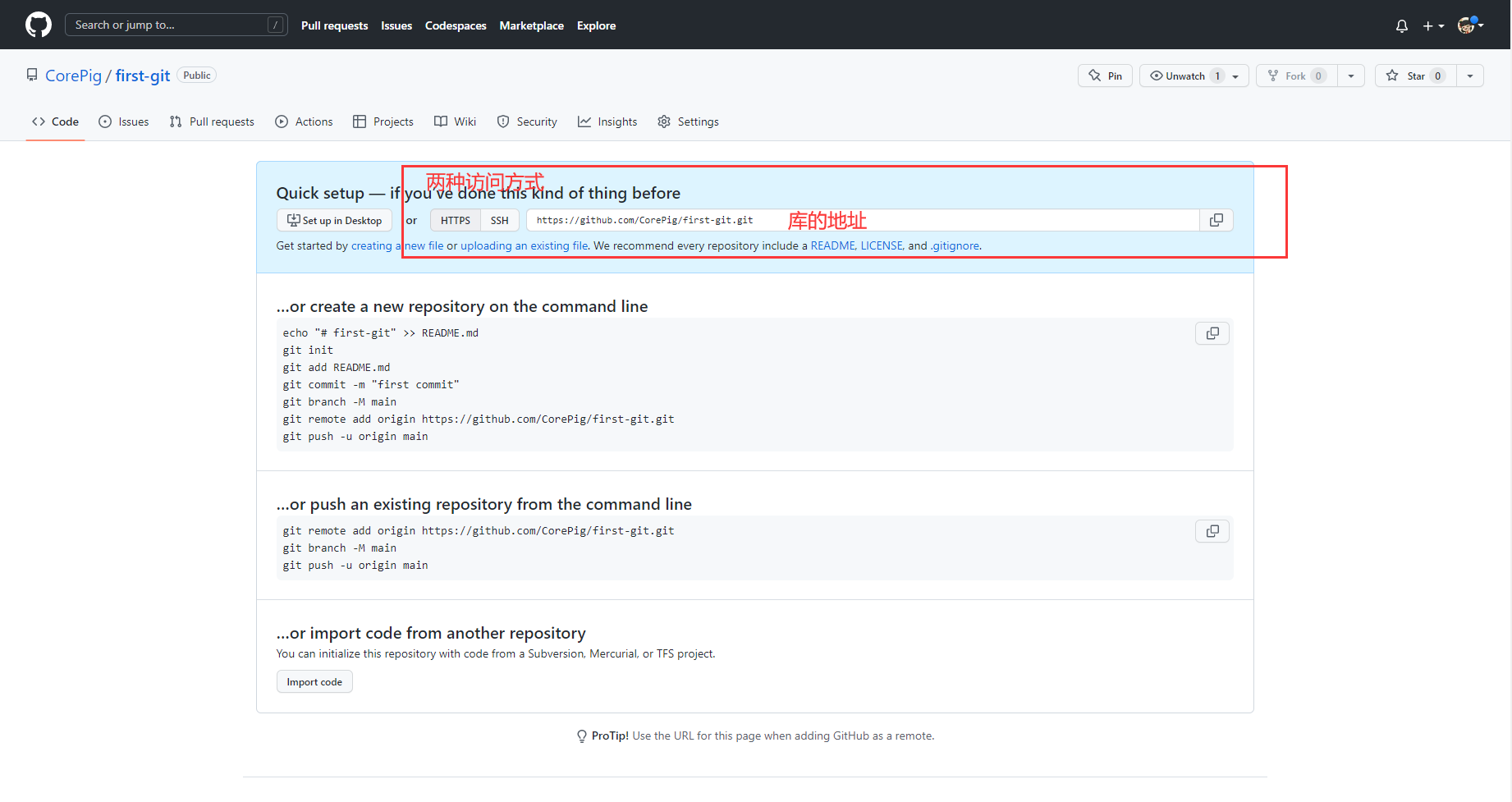The width and height of the screenshot is (1512, 802).
Task: Open the LICENSE link
Action: tap(882, 245)
